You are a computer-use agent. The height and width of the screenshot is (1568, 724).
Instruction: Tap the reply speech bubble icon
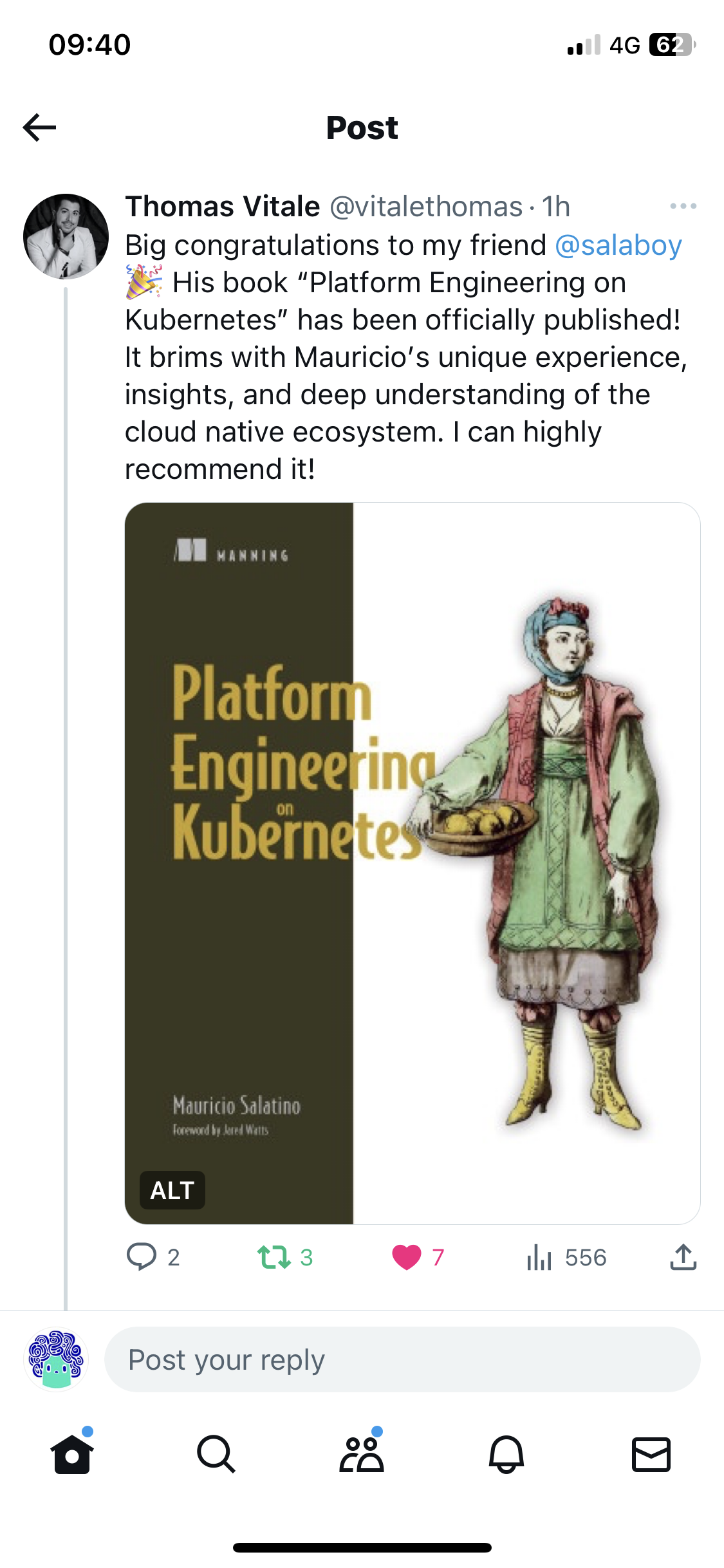[142, 1256]
